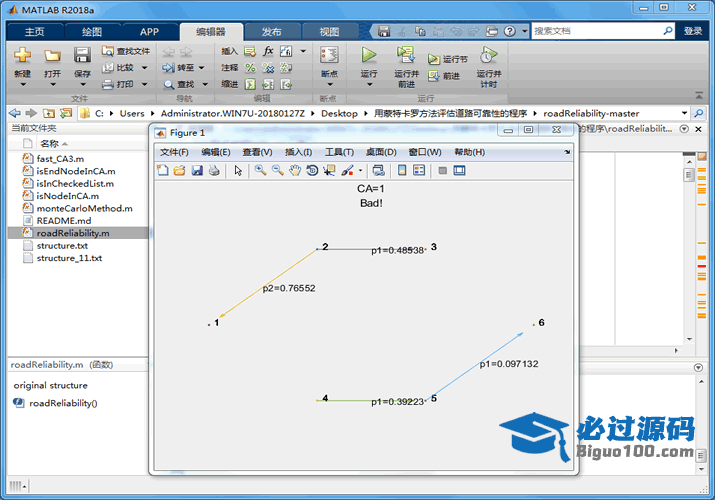Click the Link Plot icon

pyautogui.click(x=378, y=170)
